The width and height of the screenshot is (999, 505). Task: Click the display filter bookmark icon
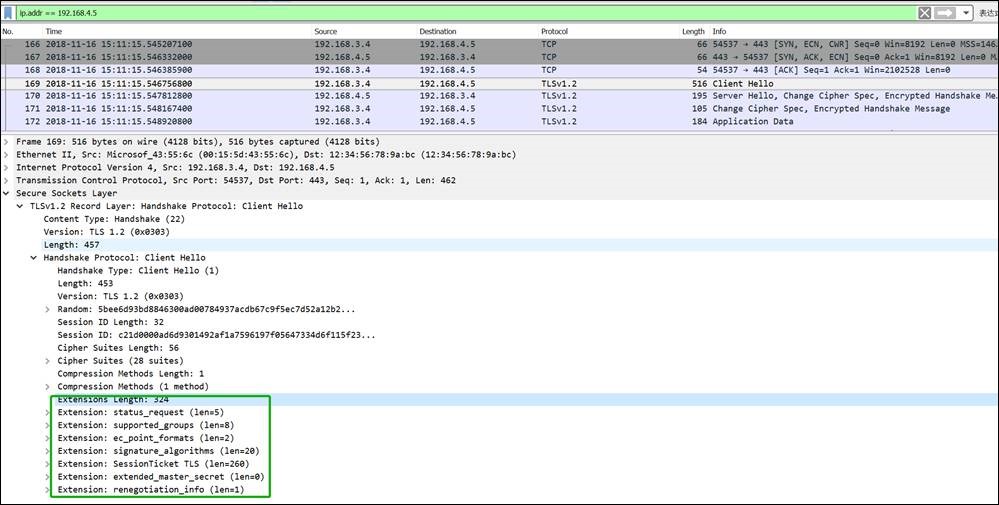pyautogui.click(x=9, y=13)
